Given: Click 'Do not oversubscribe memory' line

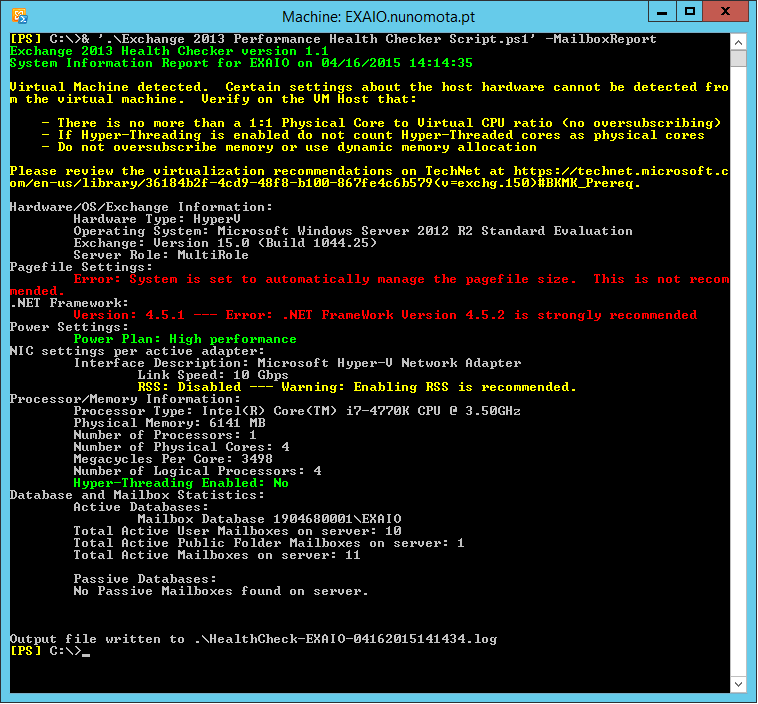Looking at the screenshot, I should point(289,147).
